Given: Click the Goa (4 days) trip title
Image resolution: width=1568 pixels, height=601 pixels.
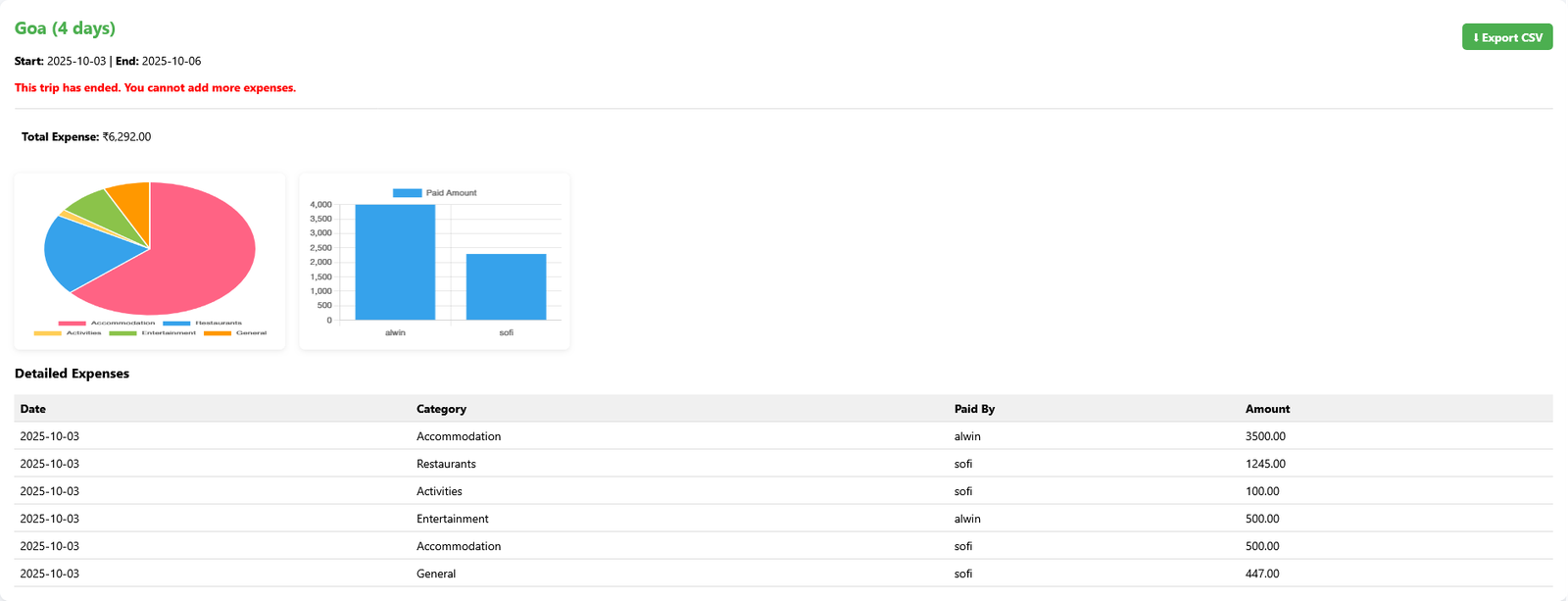Looking at the screenshot, I should click(65, 28).
